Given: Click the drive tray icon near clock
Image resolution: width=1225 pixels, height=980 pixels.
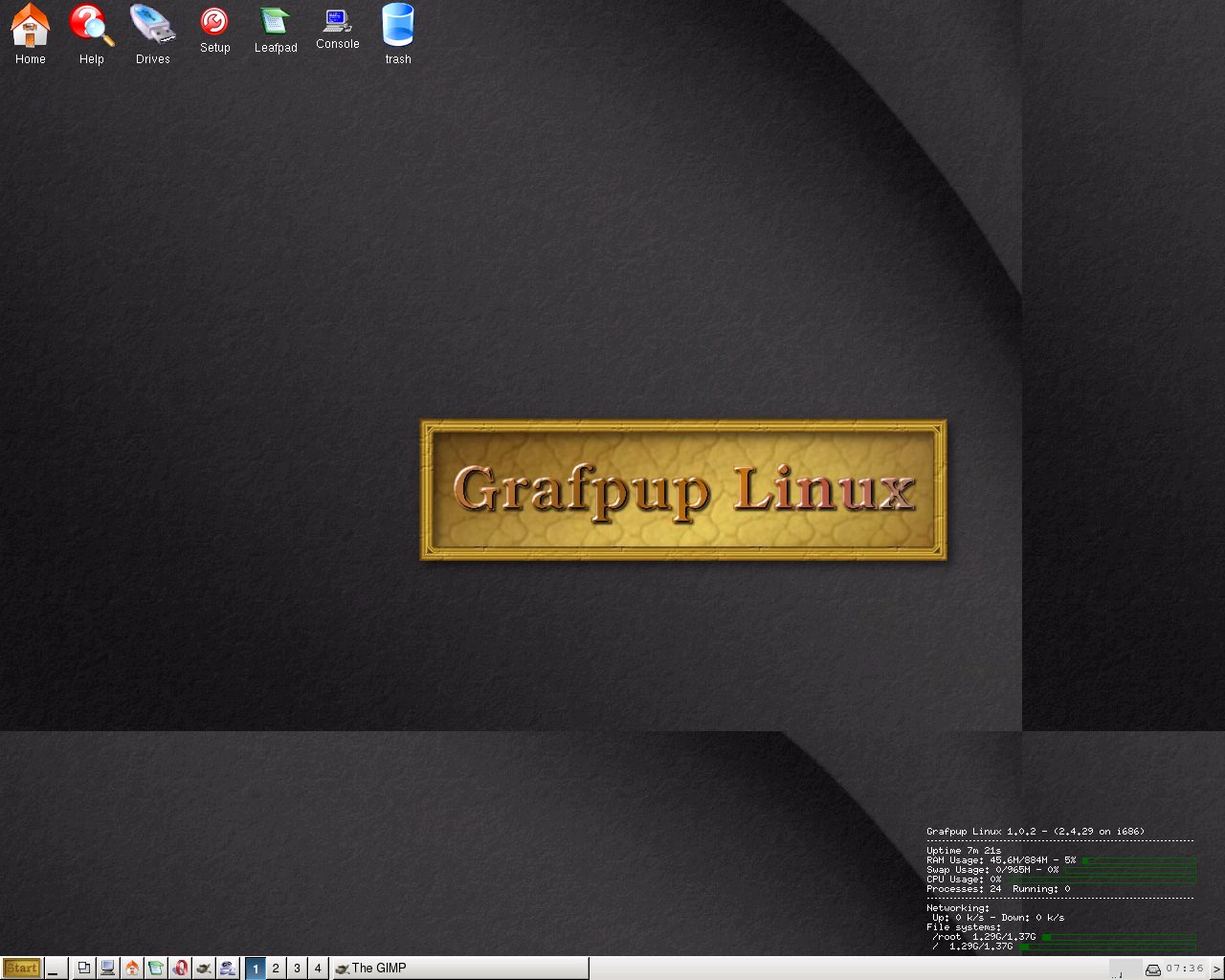Looking at the screenshot, I should coord(1153,969).
